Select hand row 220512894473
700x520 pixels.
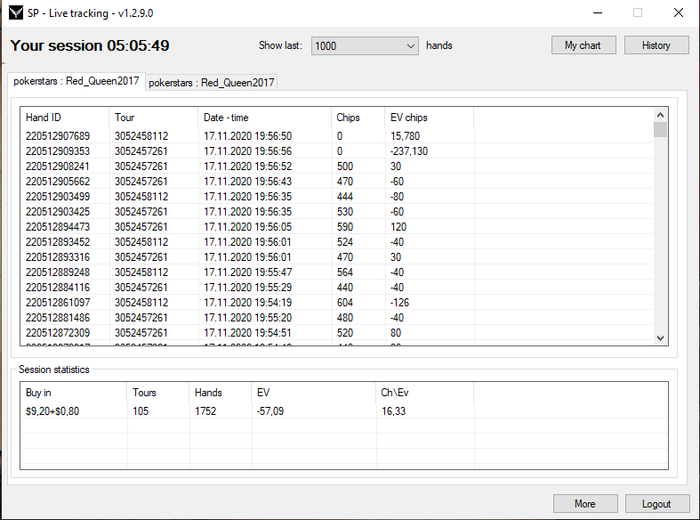click(x=337, y=227)
